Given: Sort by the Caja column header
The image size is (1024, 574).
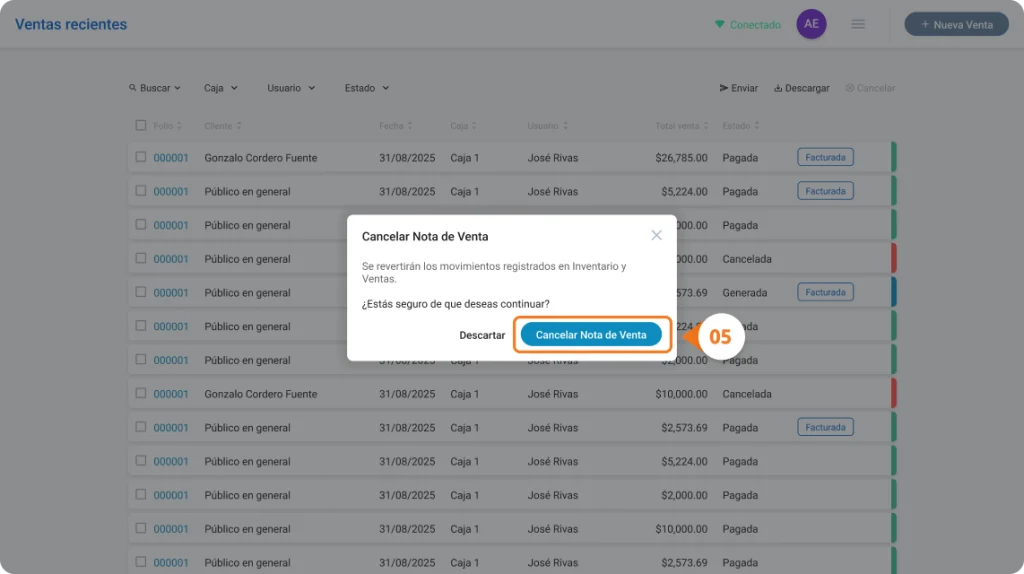Looking at the screenshot, I should click(x=463, y=125).
